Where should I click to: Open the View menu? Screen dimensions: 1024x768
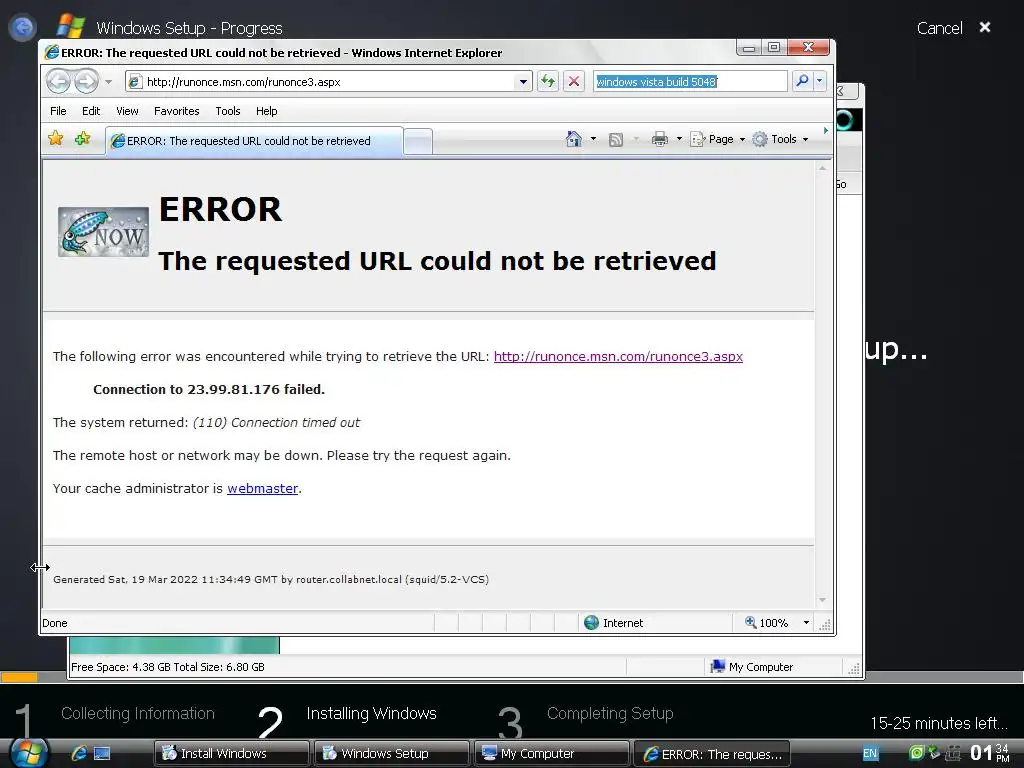tap(127, 111)
